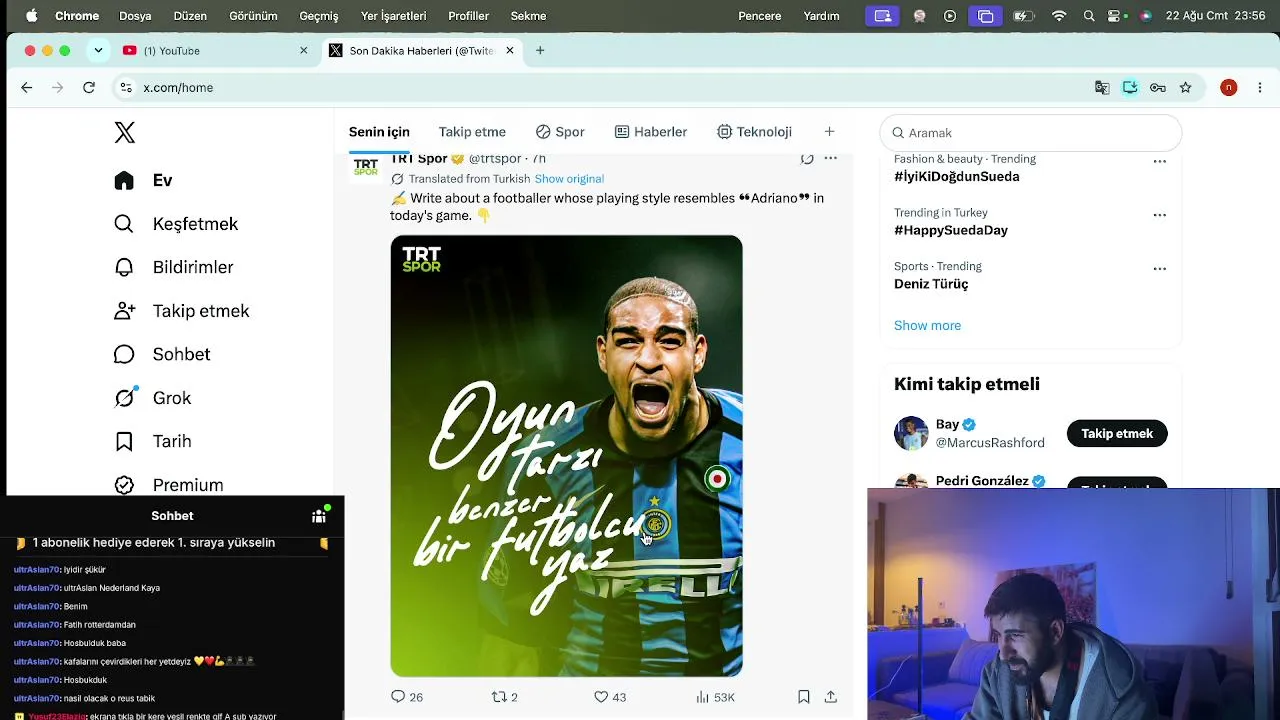Open the Haberler timeline tab
Screen dimensions: 1280x720
click(x=651, y=132)
